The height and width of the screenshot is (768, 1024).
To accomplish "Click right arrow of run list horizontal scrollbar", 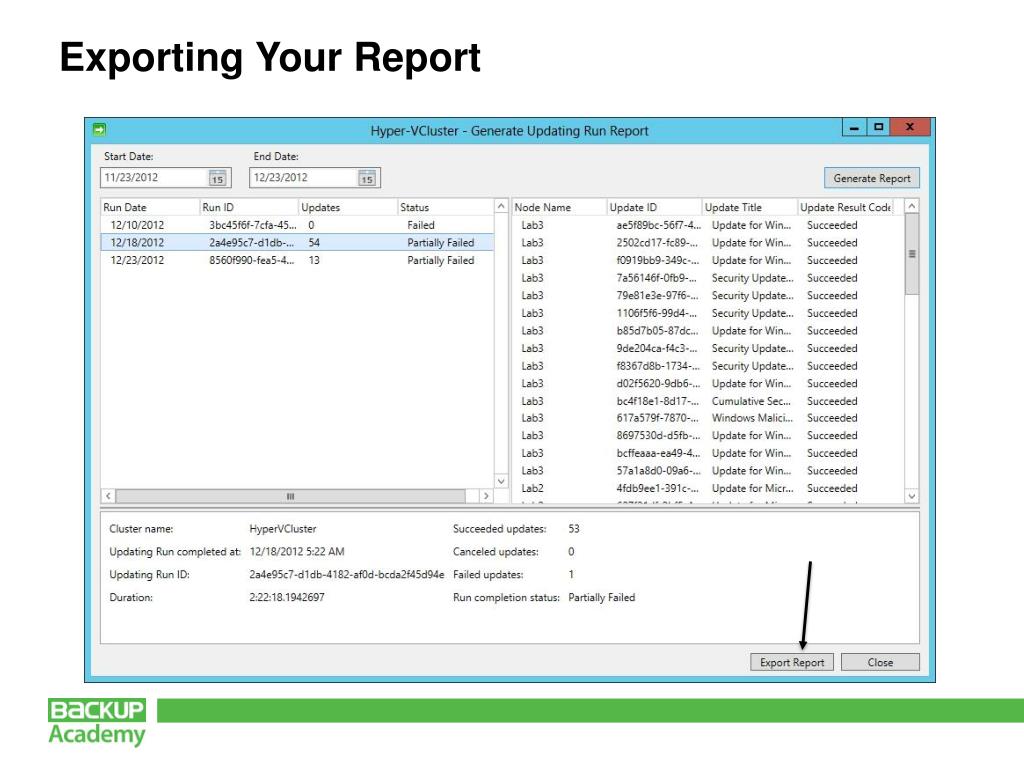I will 485,496.
